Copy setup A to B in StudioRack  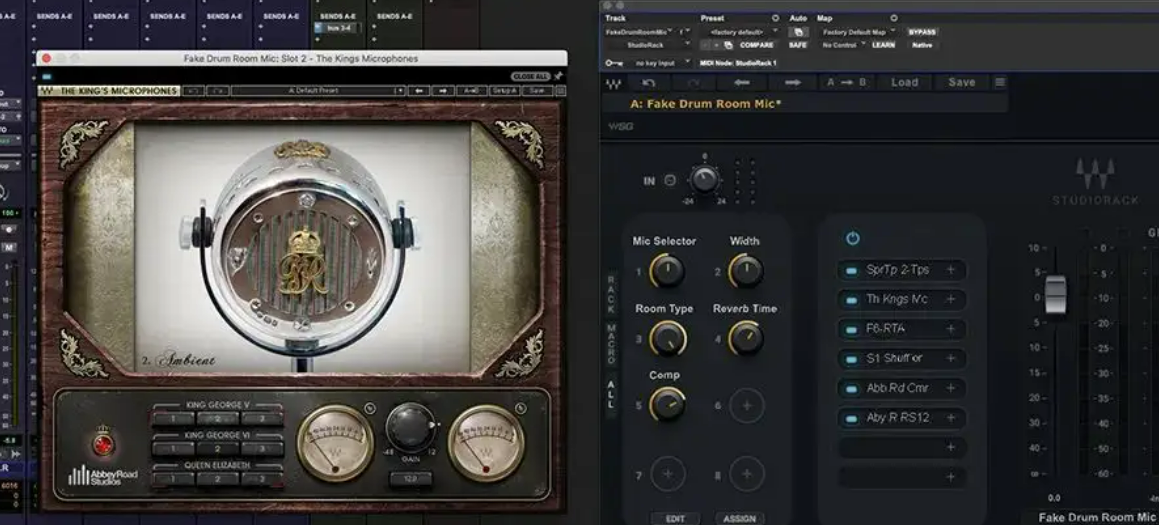click(846, 83)
